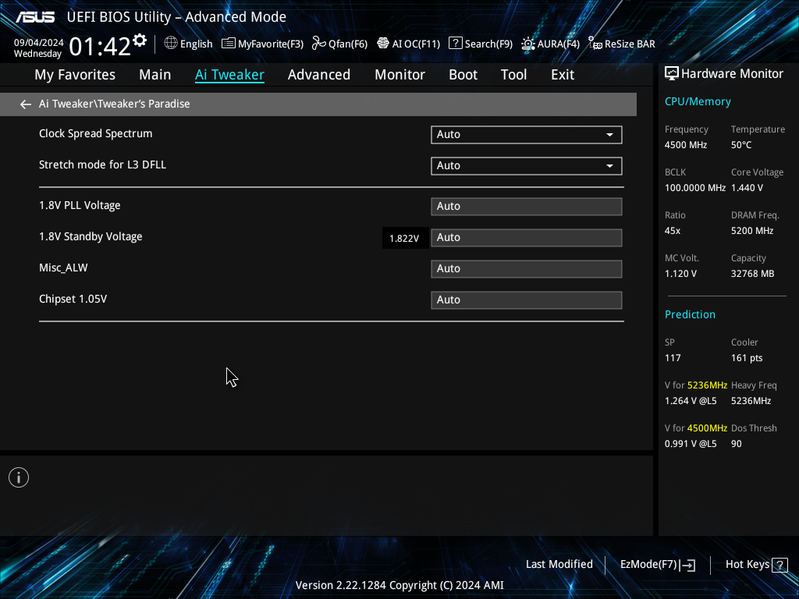Launch AI OC(F11) brain icon
799x599 pixels.
pos(383,43)
